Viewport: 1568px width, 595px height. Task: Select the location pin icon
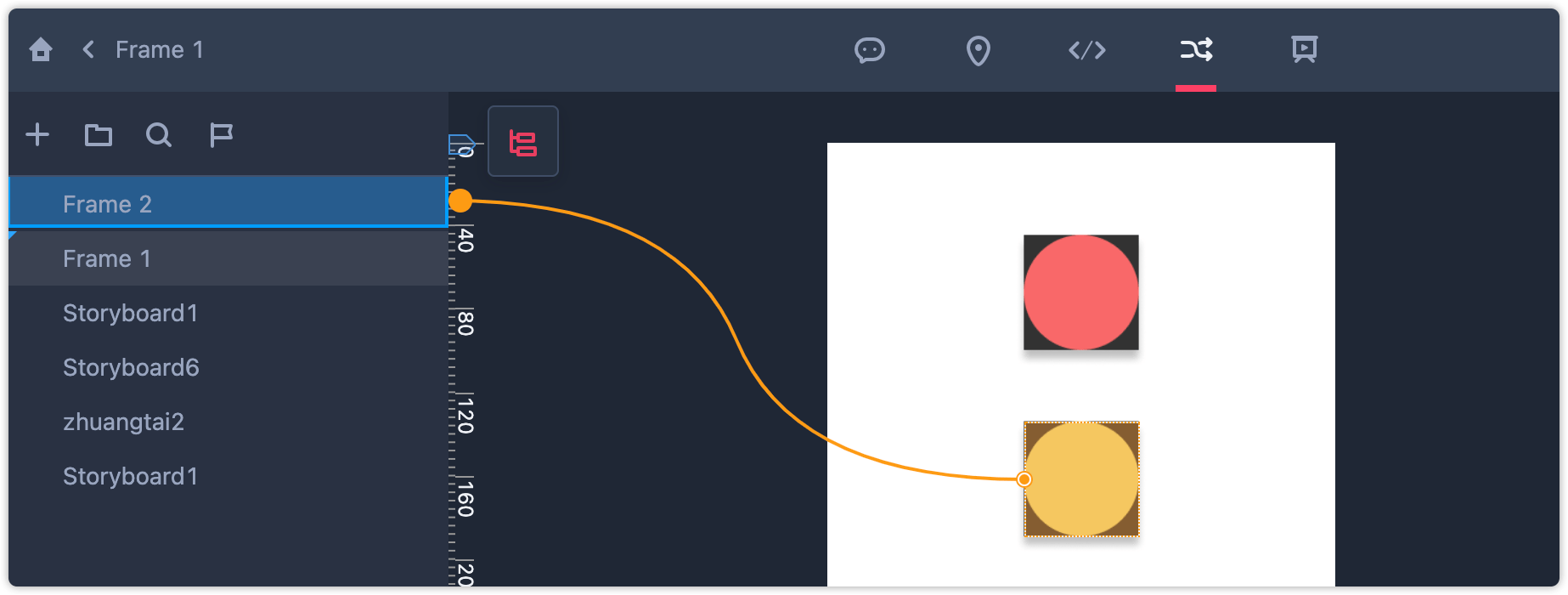point(979,50)
